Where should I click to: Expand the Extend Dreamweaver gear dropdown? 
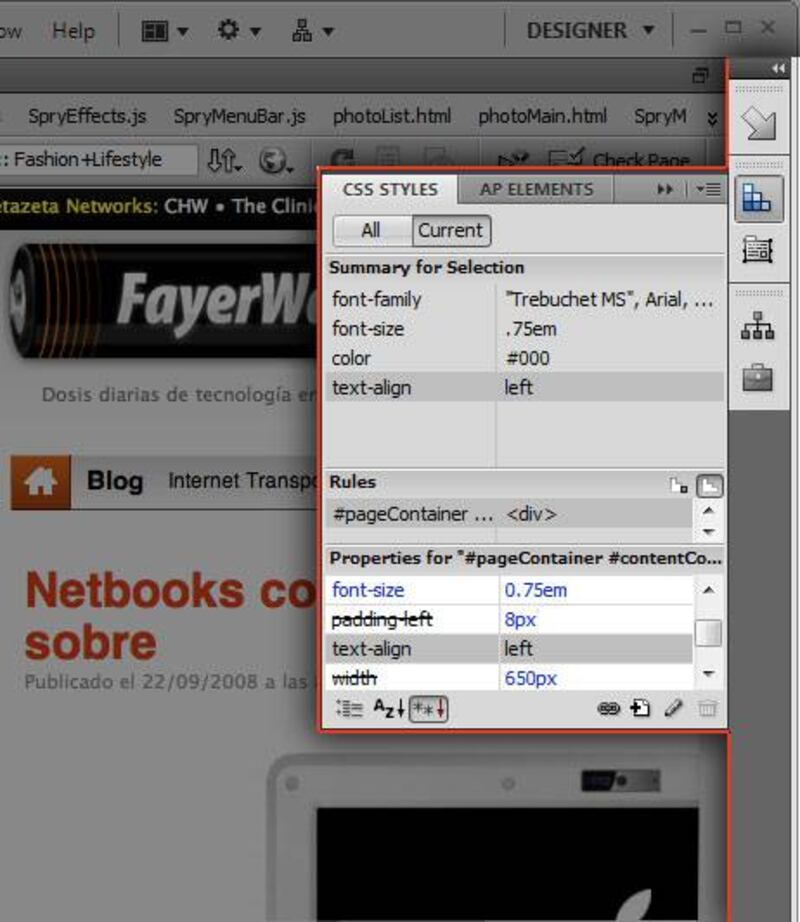[x=239, y=31]
